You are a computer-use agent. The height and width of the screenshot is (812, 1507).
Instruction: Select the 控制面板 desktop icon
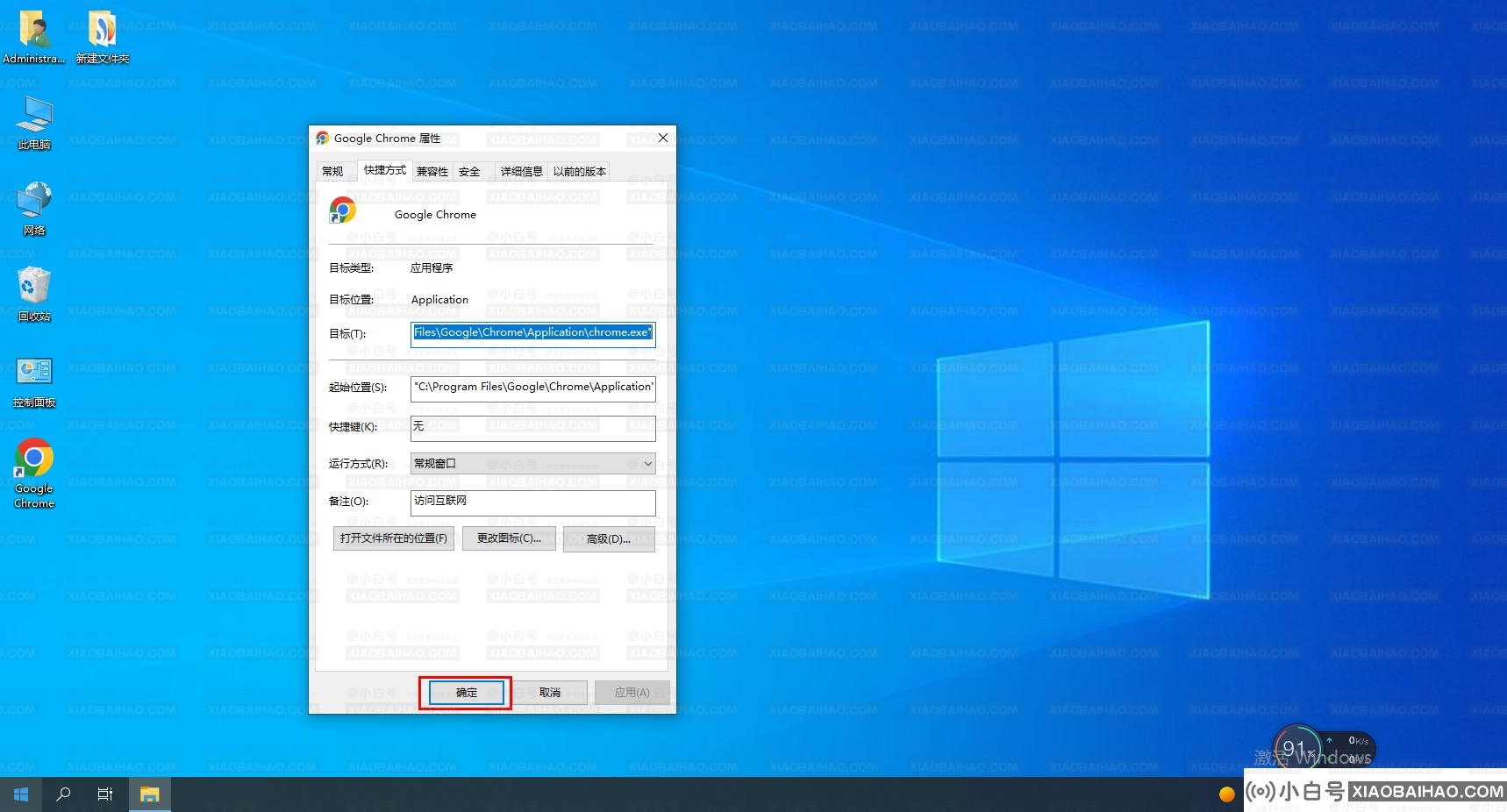(34, 382)
